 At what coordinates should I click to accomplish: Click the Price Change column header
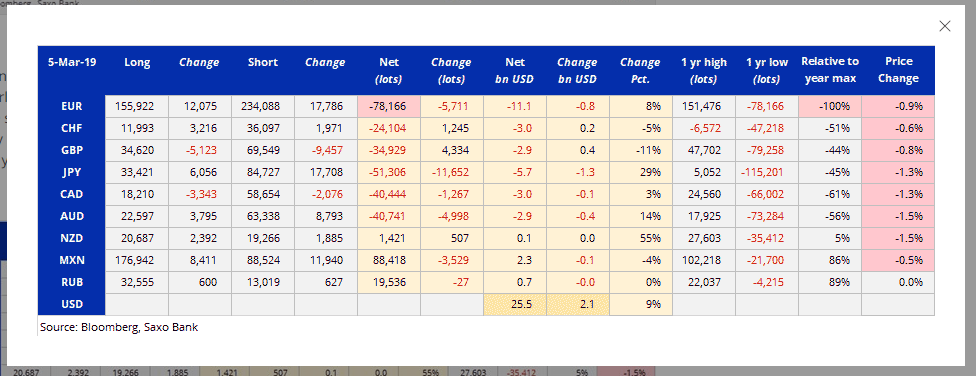pyautogui.click(x=898, y=70)
